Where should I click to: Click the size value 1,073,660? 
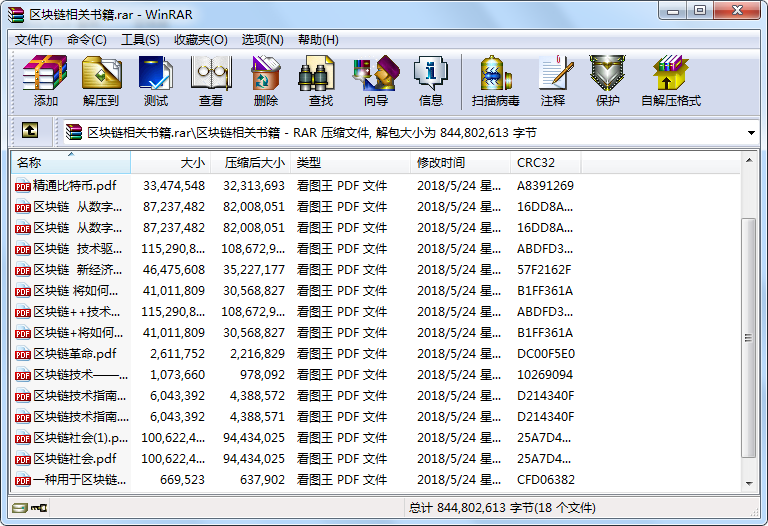[177, 375]
